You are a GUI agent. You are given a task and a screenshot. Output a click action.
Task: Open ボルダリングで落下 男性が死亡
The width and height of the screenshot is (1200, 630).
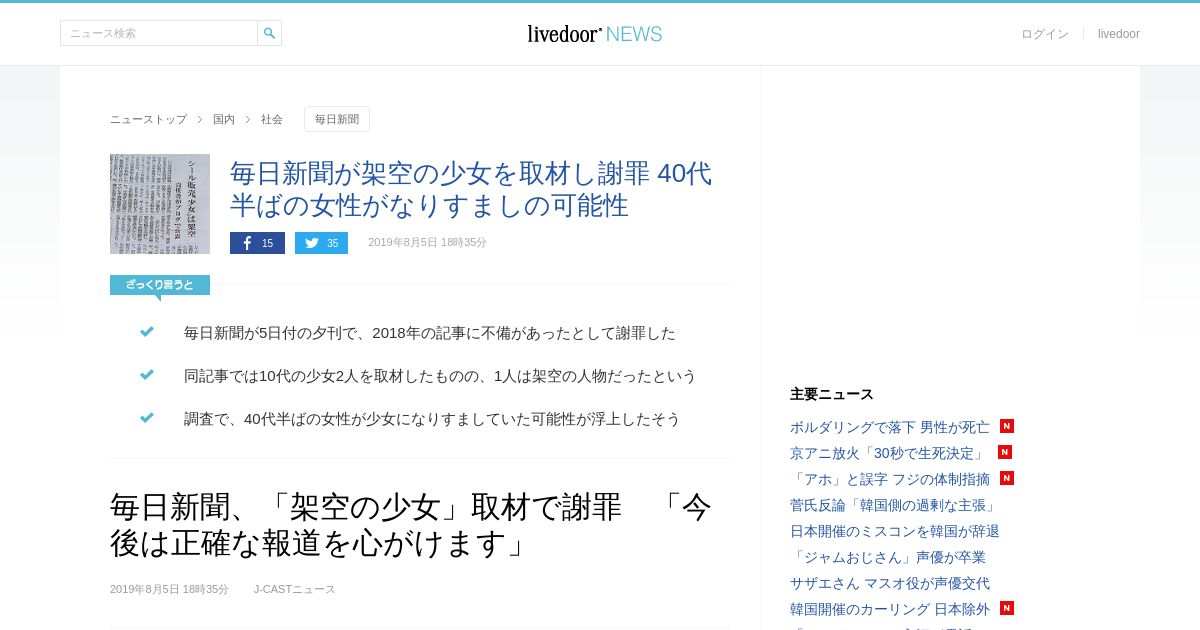click(890, 427)
